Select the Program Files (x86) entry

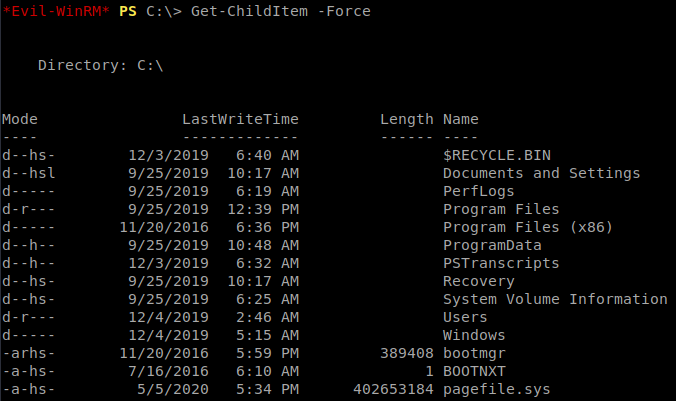click(528, 227)
